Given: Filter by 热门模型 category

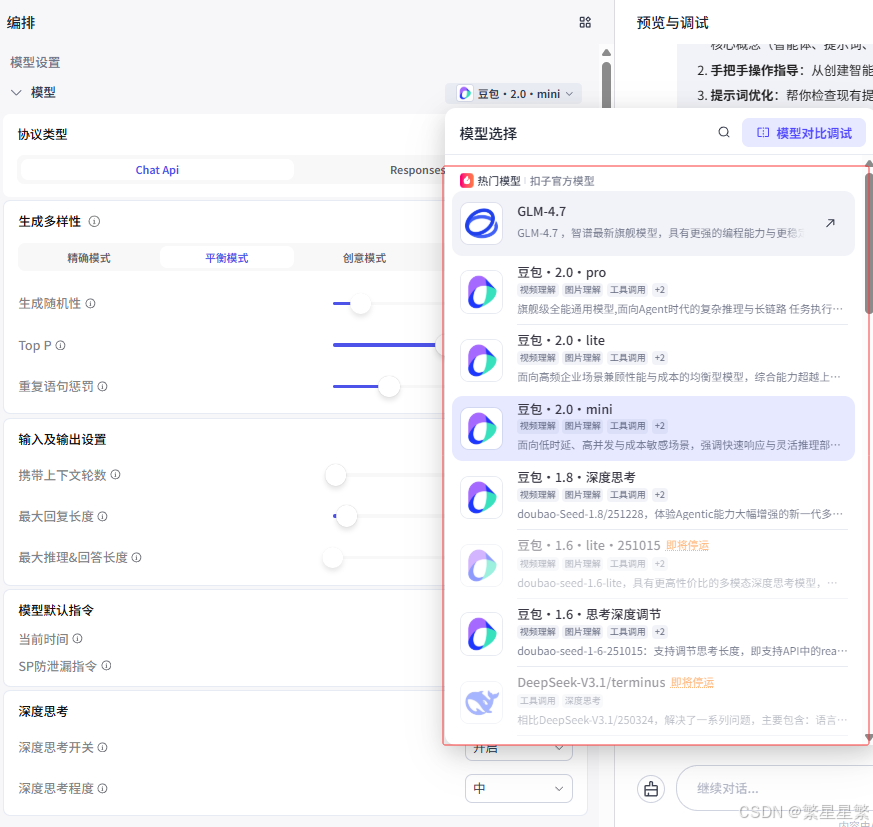Looking at the screenshot, I should tap(498, 181).
